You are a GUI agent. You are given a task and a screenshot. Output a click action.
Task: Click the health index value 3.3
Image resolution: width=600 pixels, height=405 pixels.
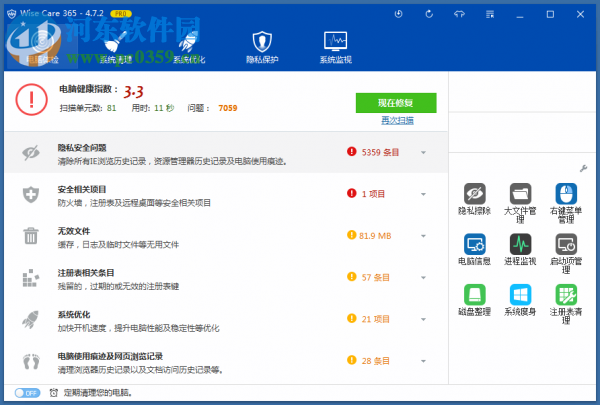pos(133,92)
